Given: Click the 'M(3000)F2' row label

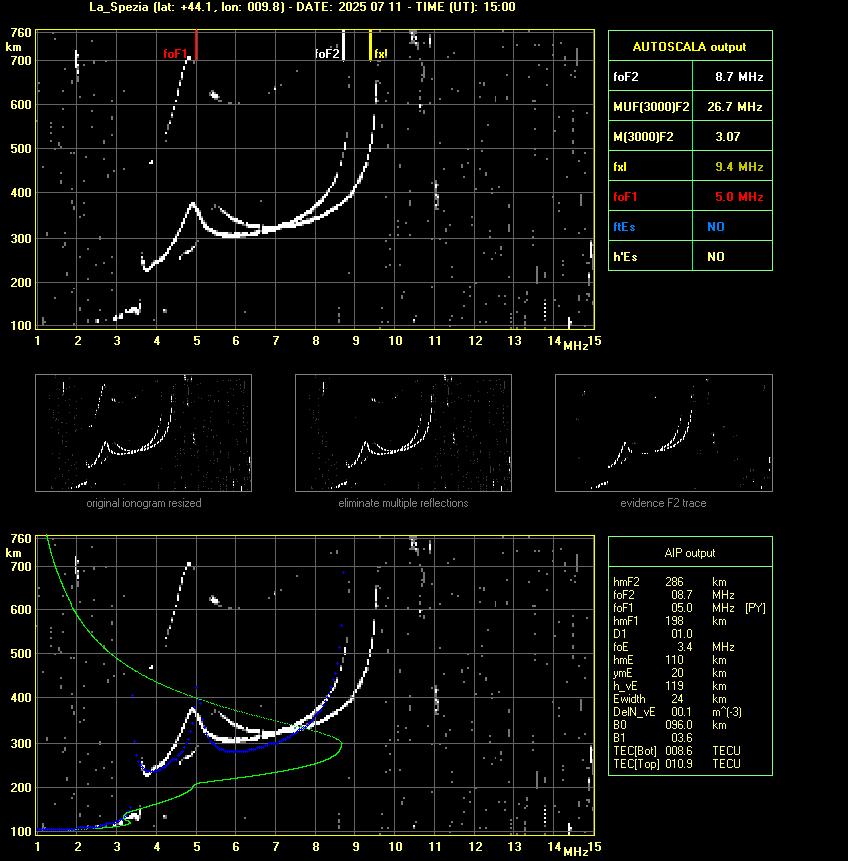Looking at the screenshot, I should [x=643, y=137].
